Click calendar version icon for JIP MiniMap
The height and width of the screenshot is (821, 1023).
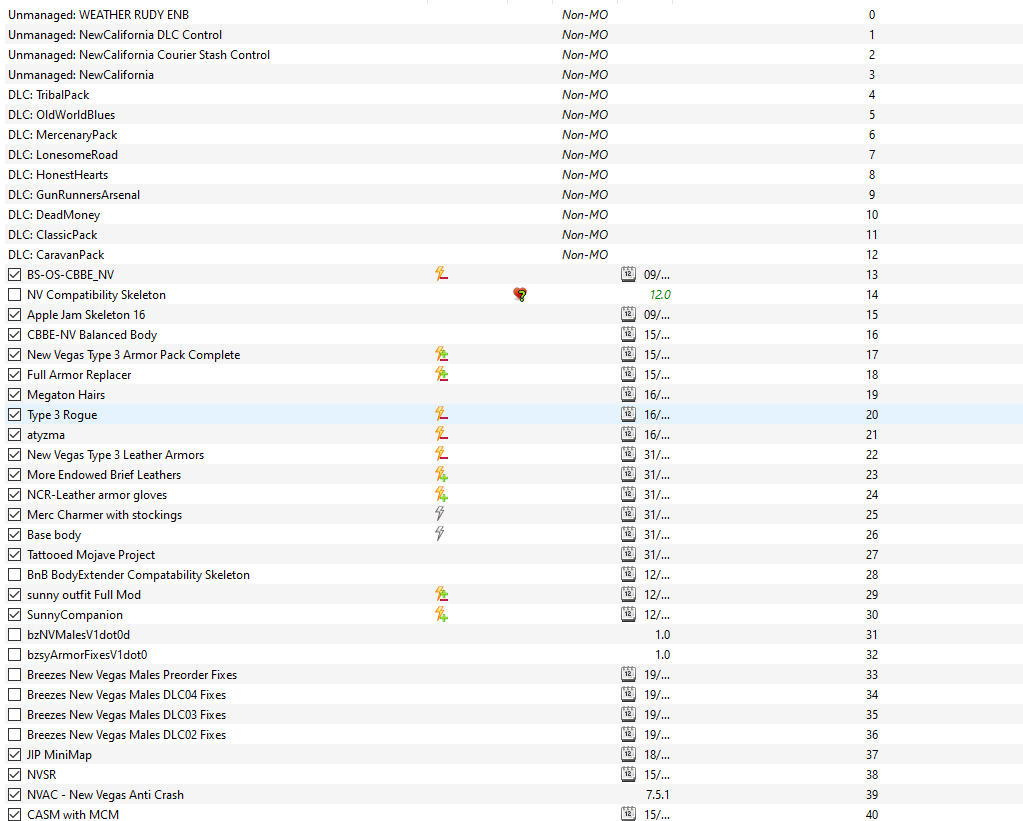(x=628, y=754)
